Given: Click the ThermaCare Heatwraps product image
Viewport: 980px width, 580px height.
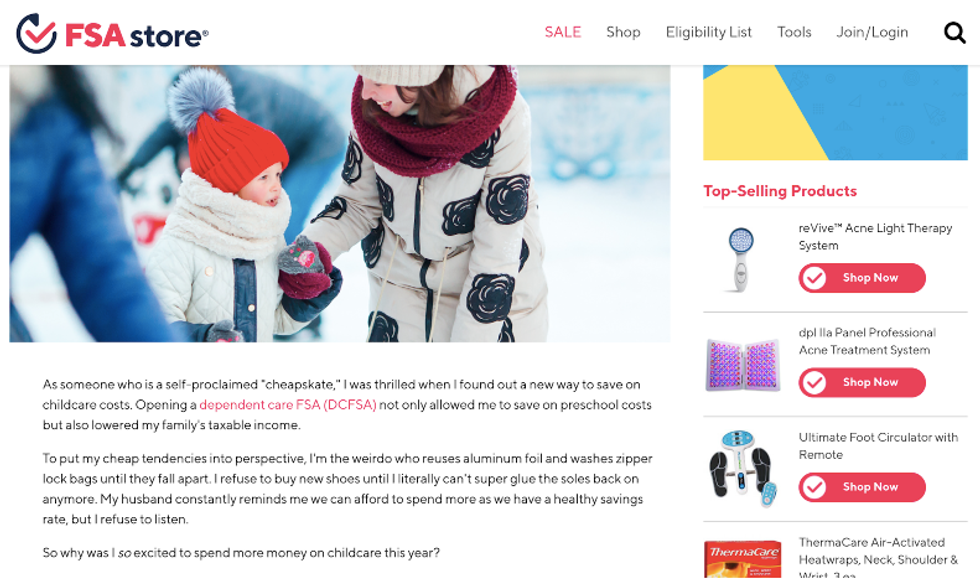Looking at the screenshot, I should [x=742, y=558].
